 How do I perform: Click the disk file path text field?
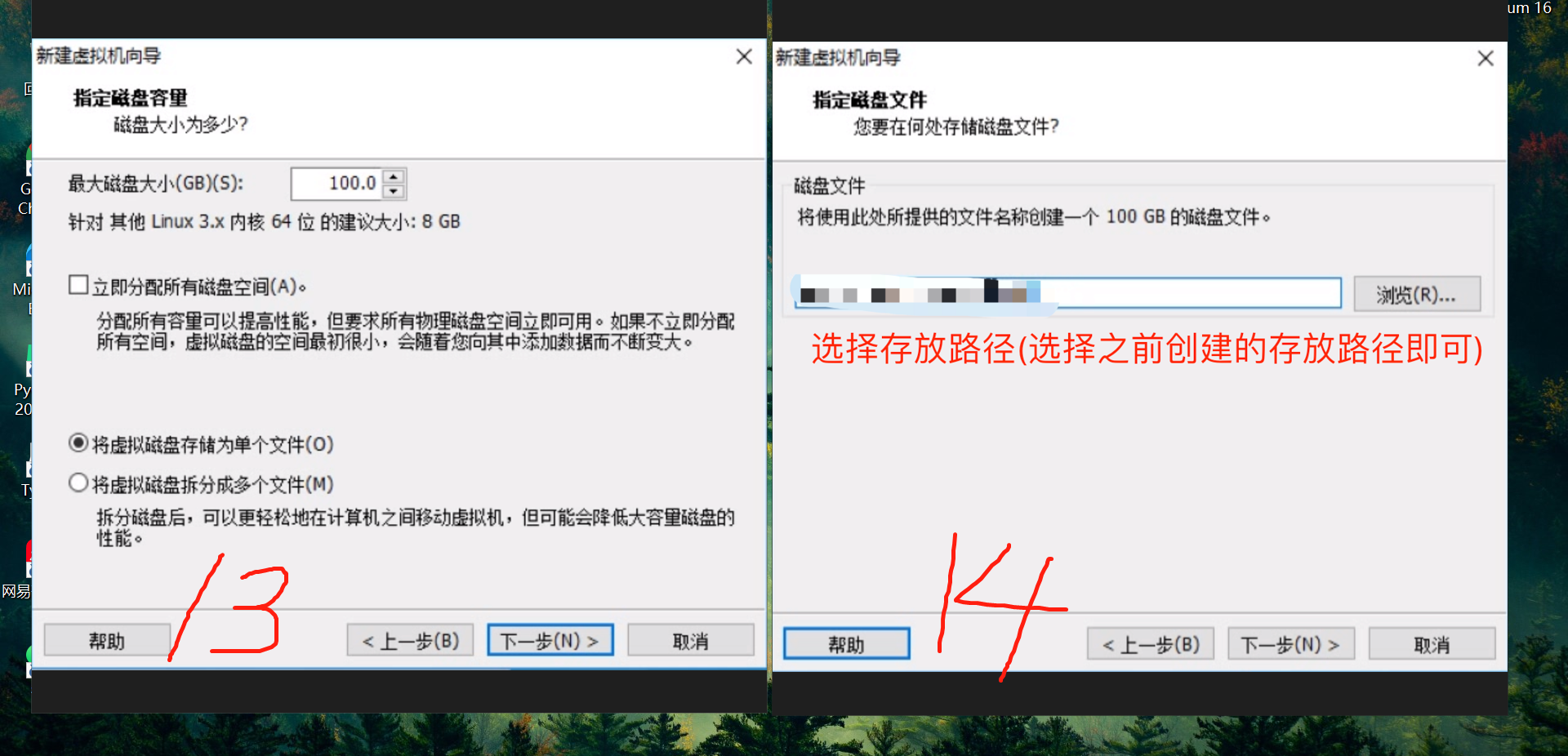pyautogui.click(x=1067, y=293)
